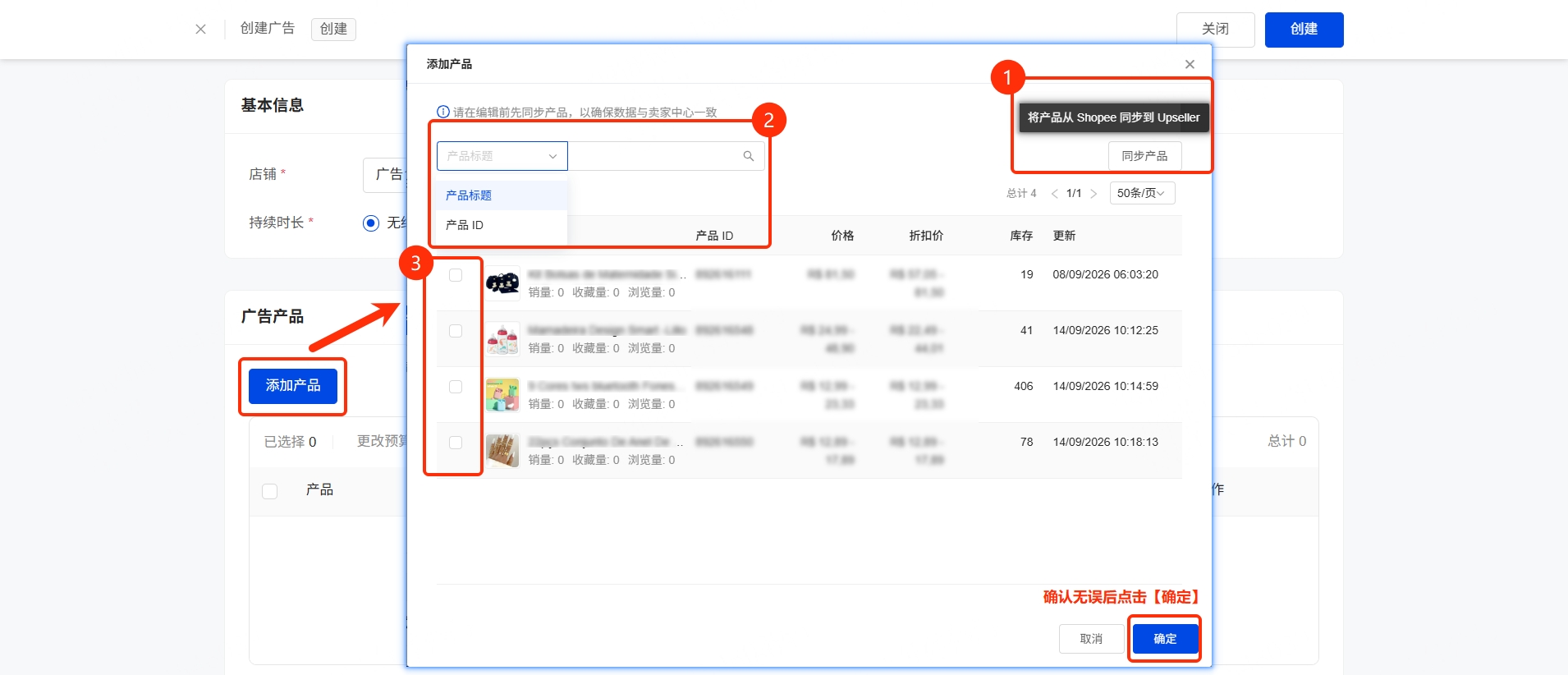Screen dimensions: 1568x675
Task: Choose 产品 ID option in dropdown list
Action: pos(501,225)
